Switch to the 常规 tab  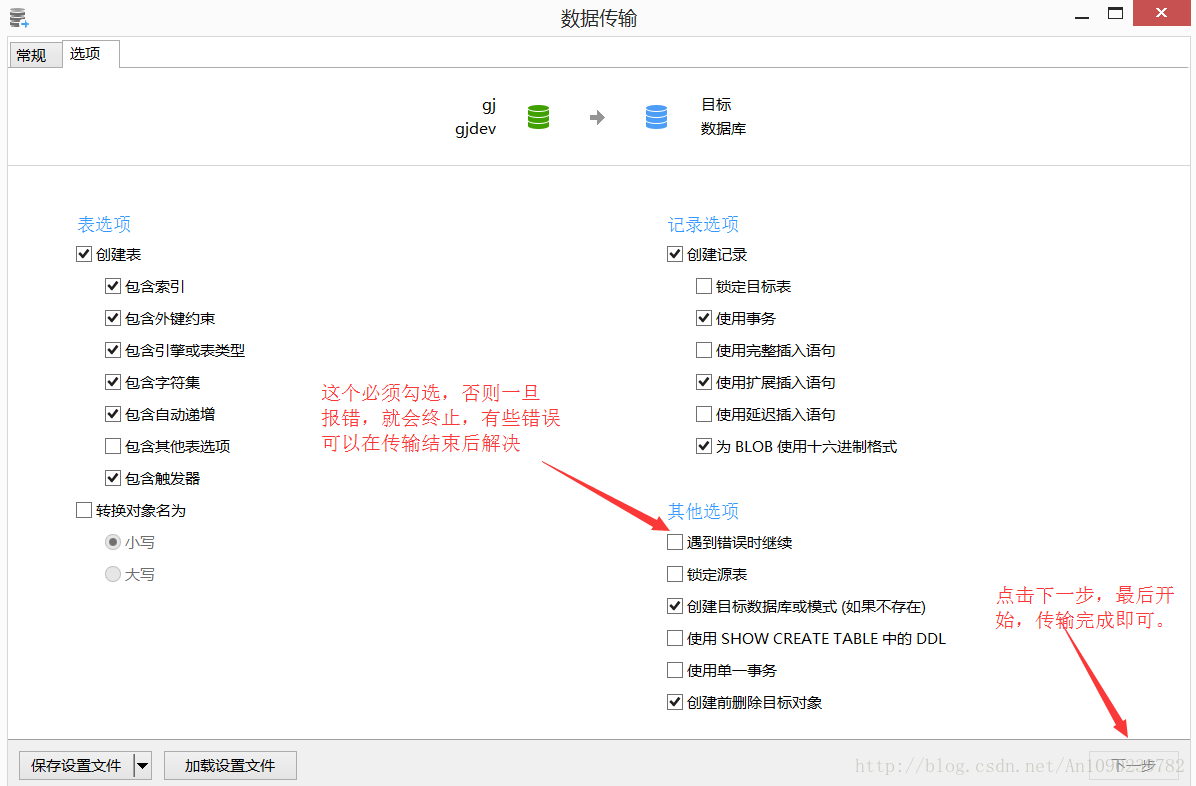34,55
